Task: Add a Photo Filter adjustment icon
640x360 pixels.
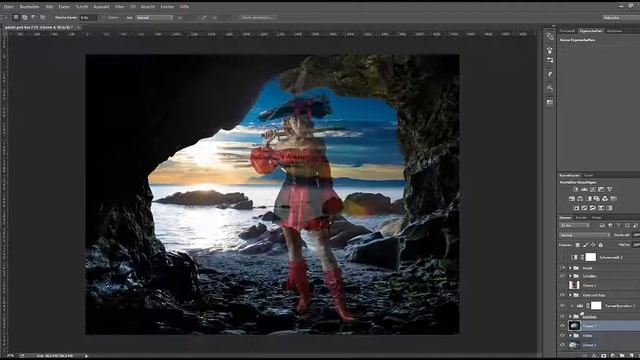Action: pyautogui.click(x=597, y=199)
